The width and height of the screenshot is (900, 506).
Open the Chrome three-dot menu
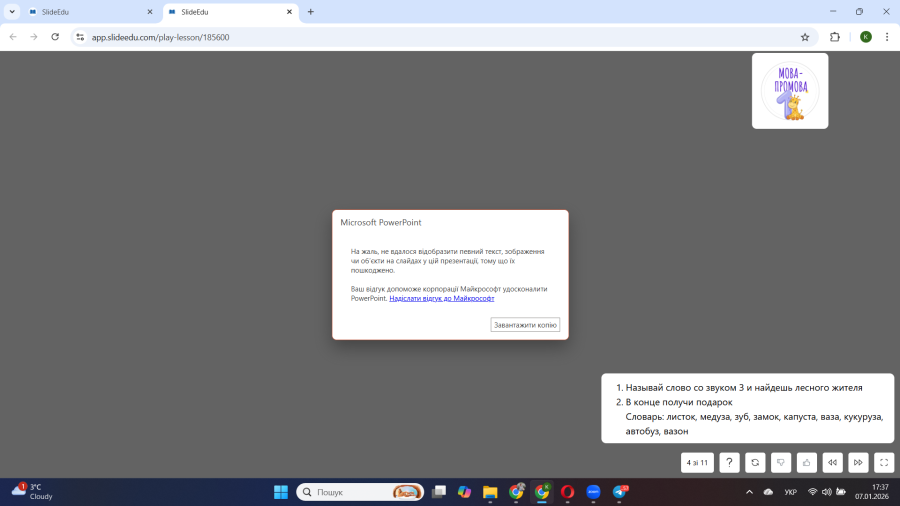[x=886, y=37]
